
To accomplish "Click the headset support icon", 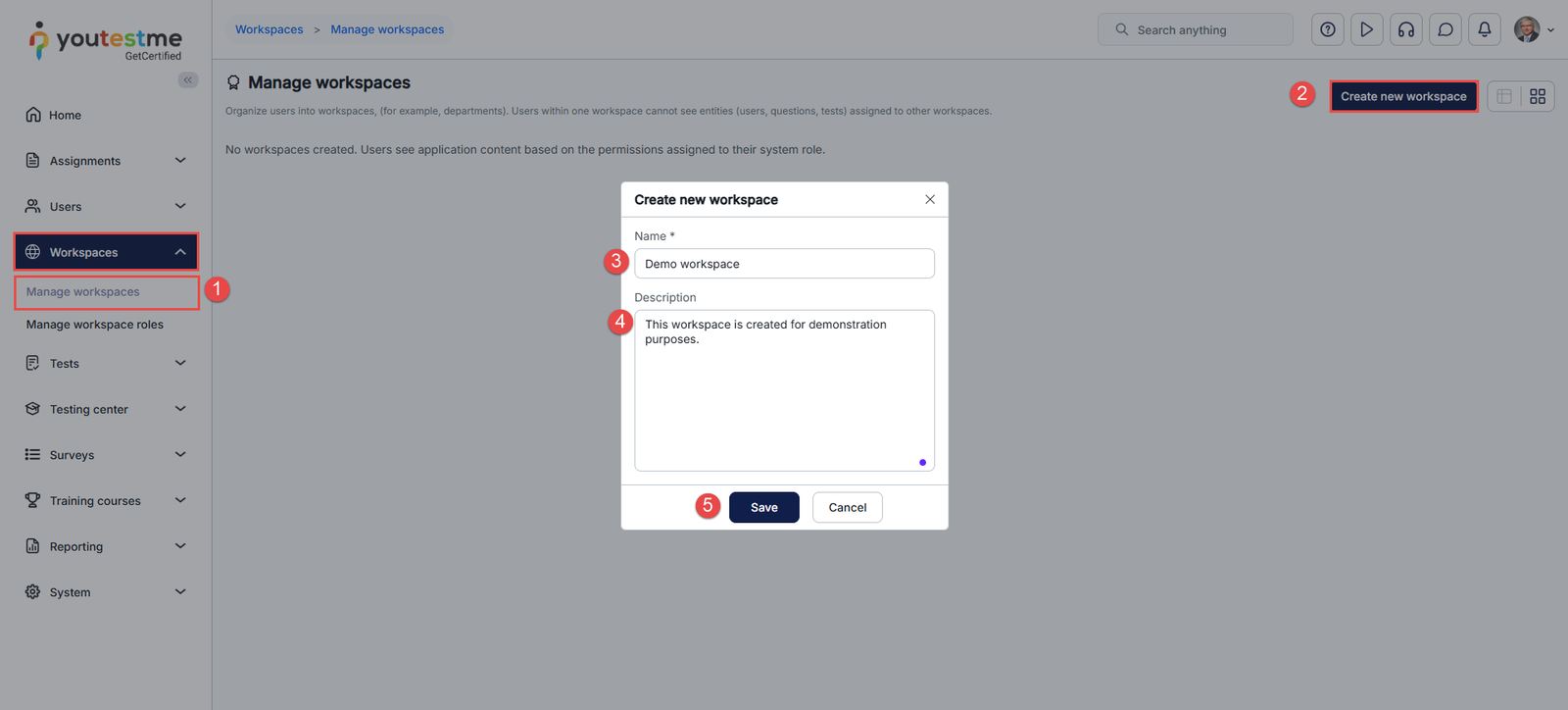I will pos(1406,29).
